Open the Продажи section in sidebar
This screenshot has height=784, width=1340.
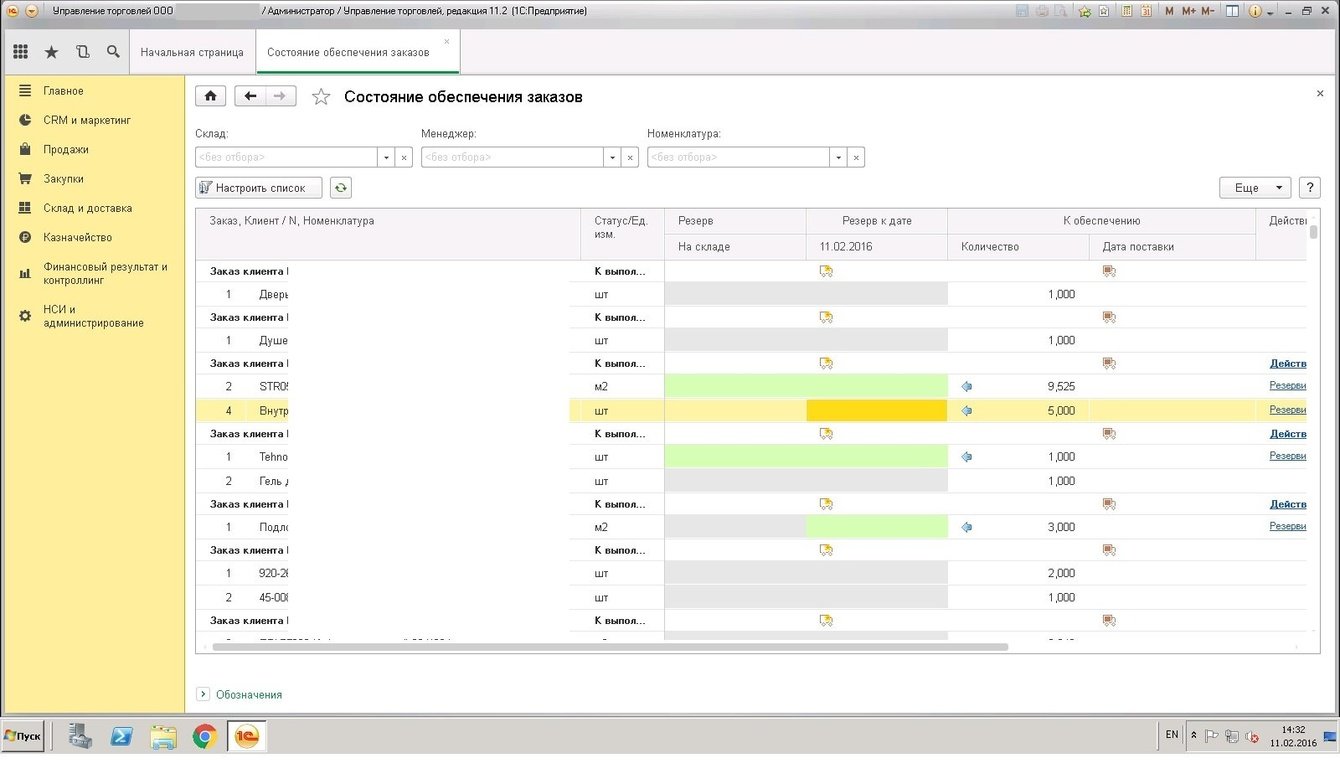coord(66,150)
